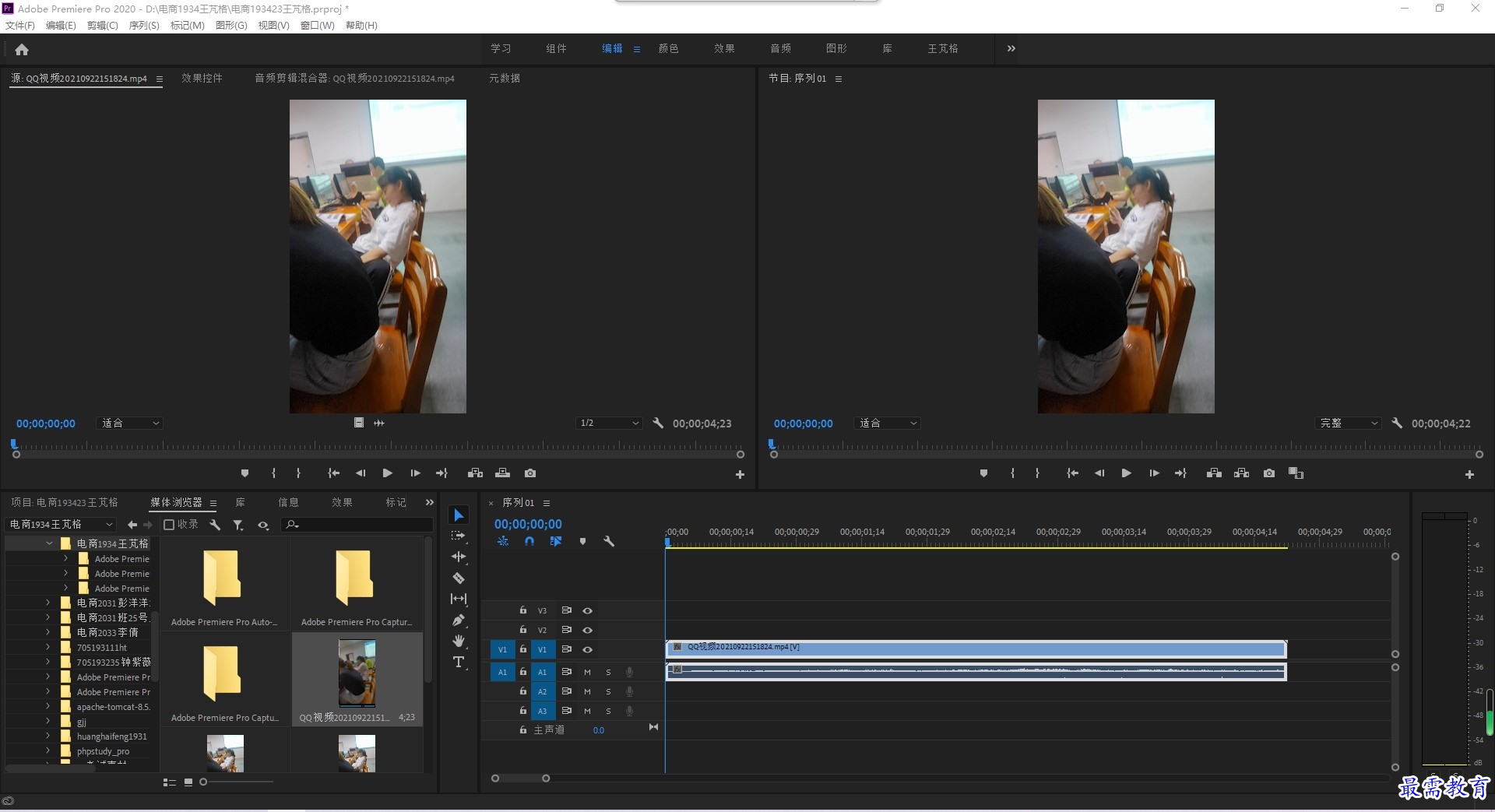Select QQ视频20210922151824.mp4 clip in timeline
The height and width of the screenshot is (812, 1495).
[x=976, y=649]
